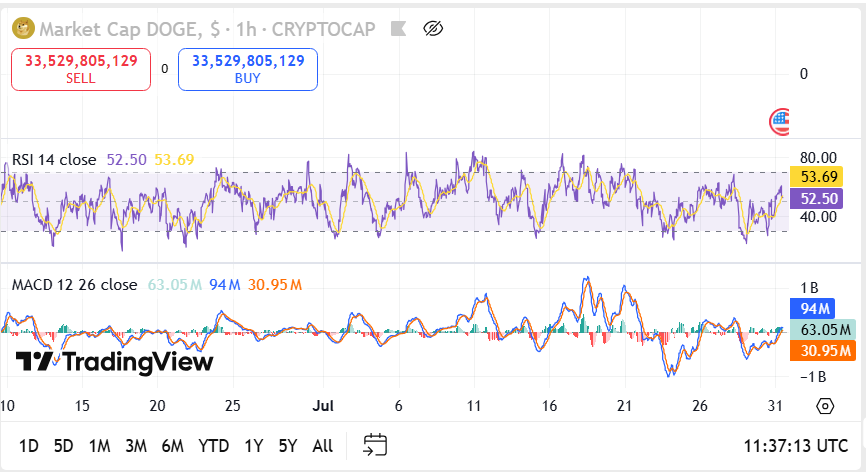Open the calendar go-to-date icon

[375, 445]
